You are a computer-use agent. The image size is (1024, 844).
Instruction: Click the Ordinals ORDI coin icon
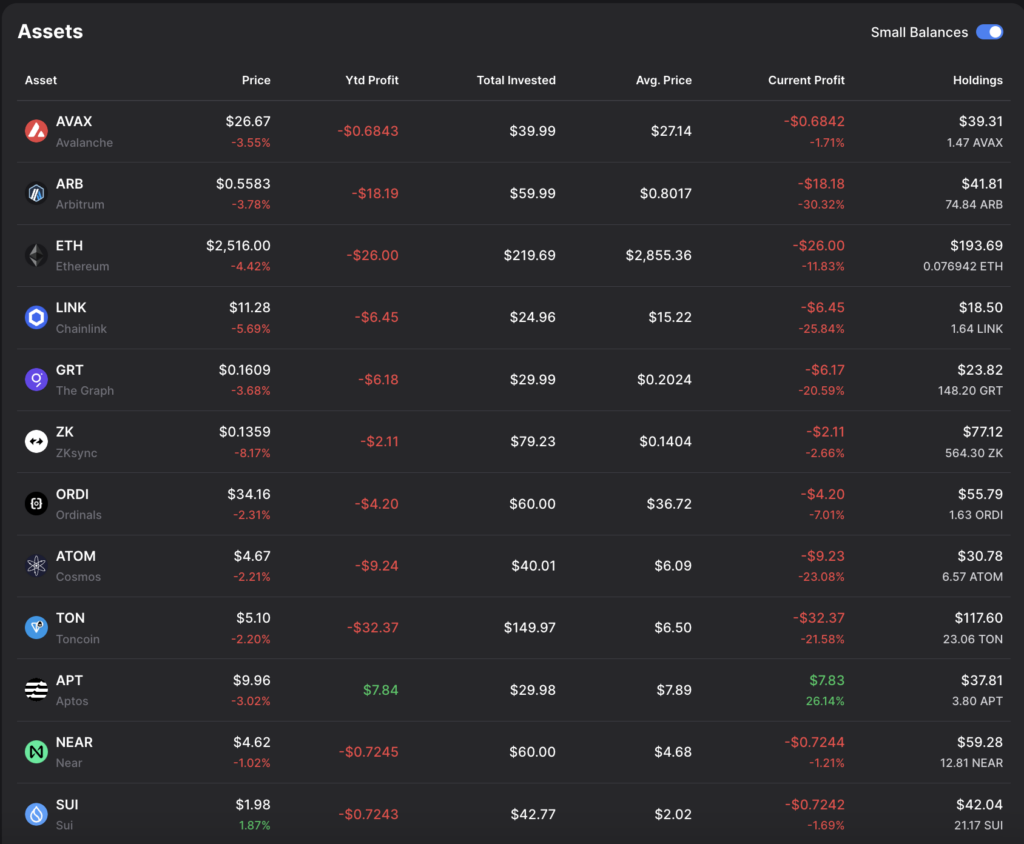(37, 503)
